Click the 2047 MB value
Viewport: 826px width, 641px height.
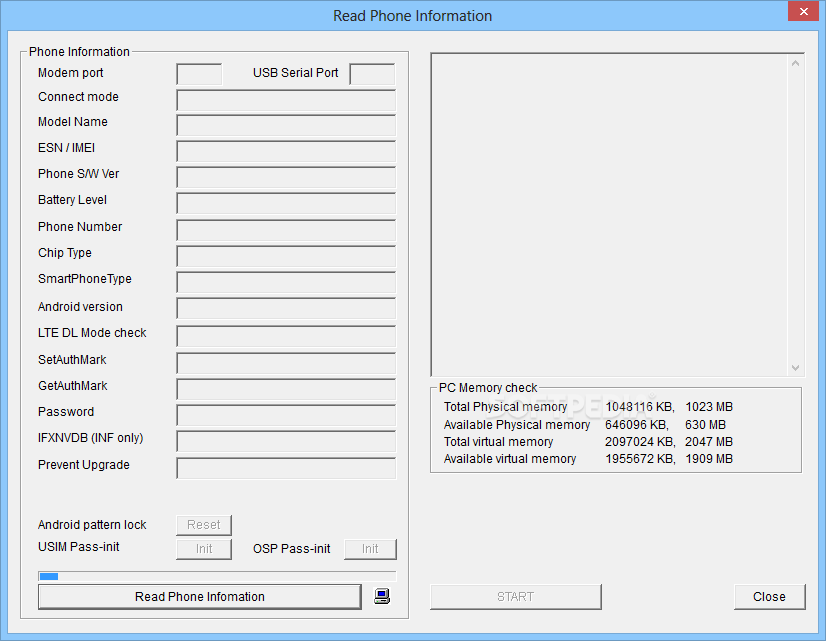[709, 442]
